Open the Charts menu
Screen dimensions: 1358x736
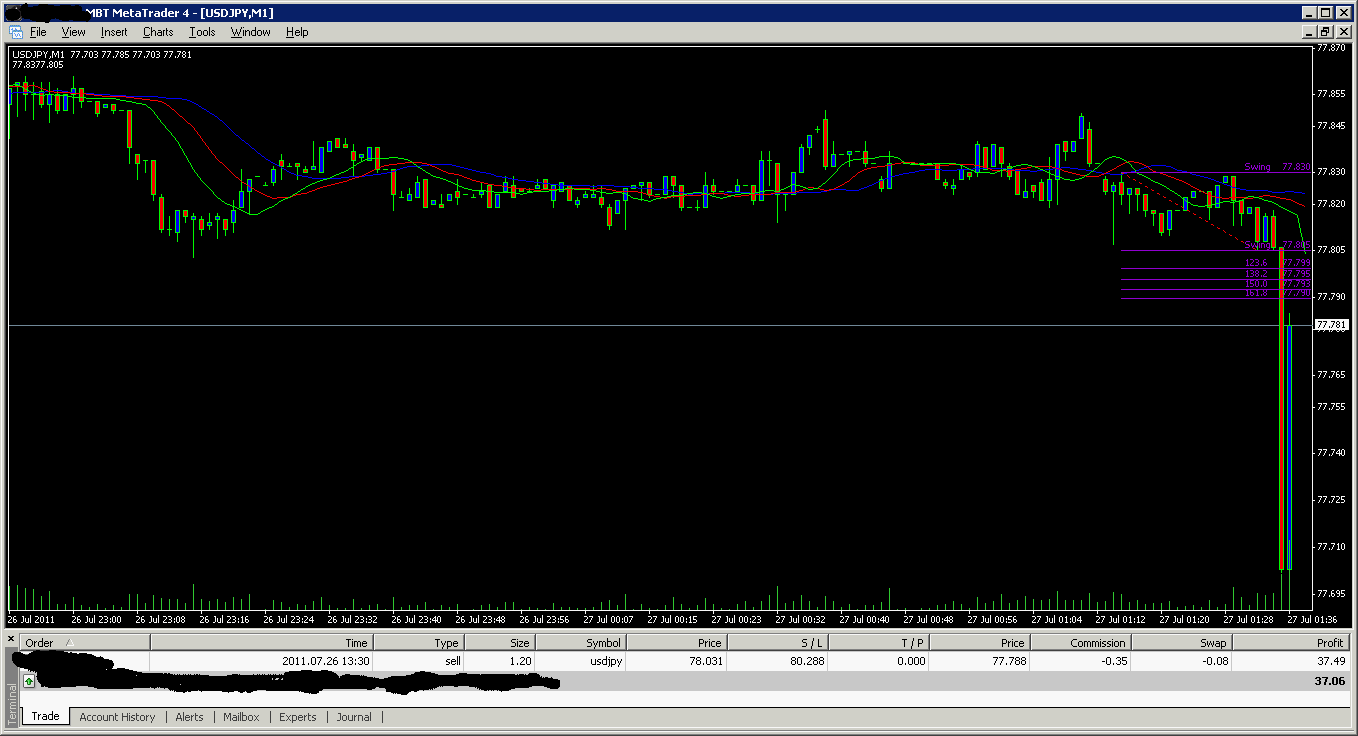coord(158,32)
